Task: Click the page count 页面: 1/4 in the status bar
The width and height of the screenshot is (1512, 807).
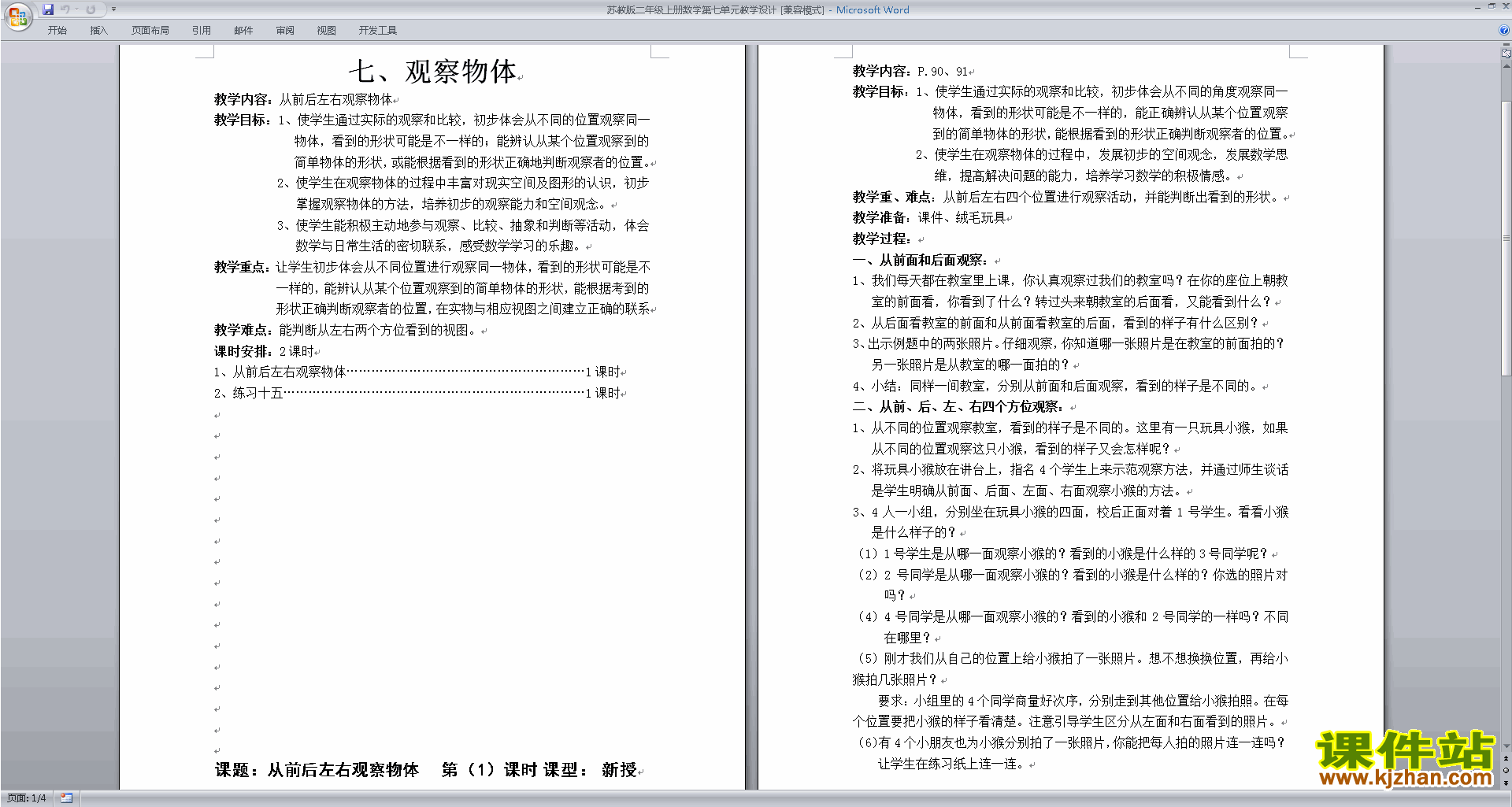Action: pos(26,798)
